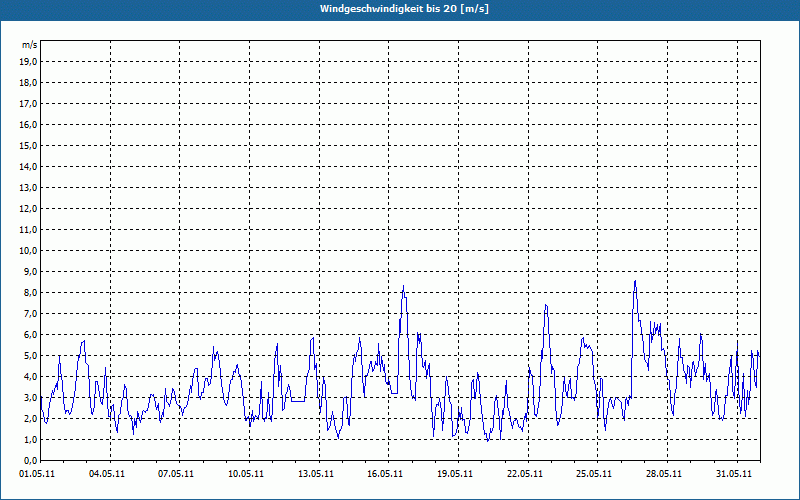
Task: Click the 7,0 y-axis label
Action: [x=30, y=313]
